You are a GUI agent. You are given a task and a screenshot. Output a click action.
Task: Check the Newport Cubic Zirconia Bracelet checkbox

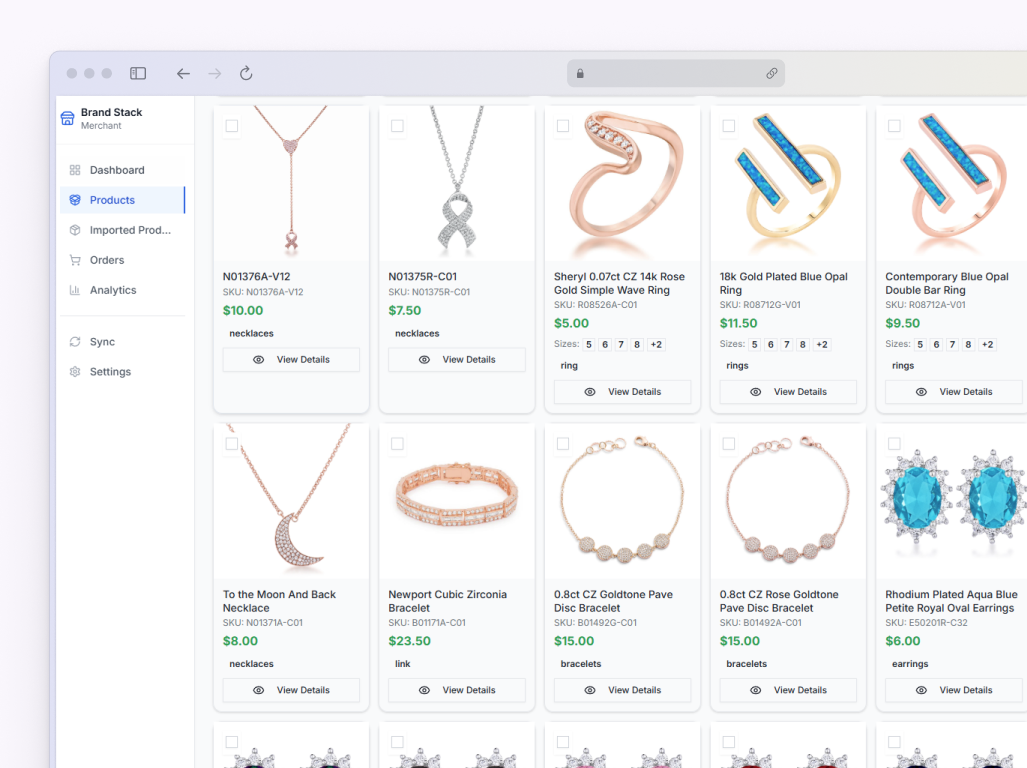pyautogui.click(x=397, y=444)
